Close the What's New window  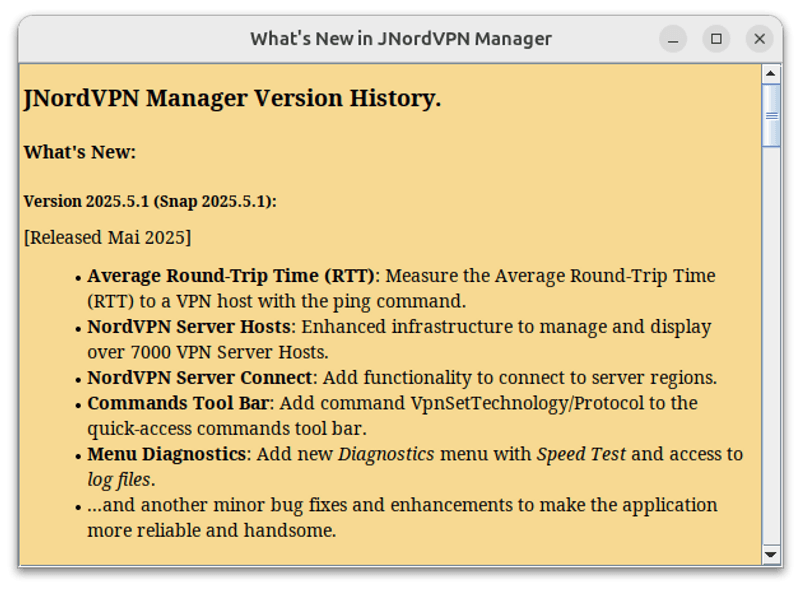(759, 39)
